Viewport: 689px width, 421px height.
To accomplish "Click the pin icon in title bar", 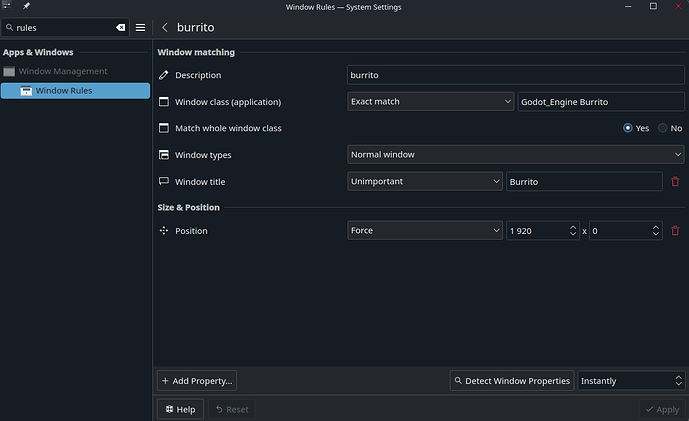I will 26,7.
